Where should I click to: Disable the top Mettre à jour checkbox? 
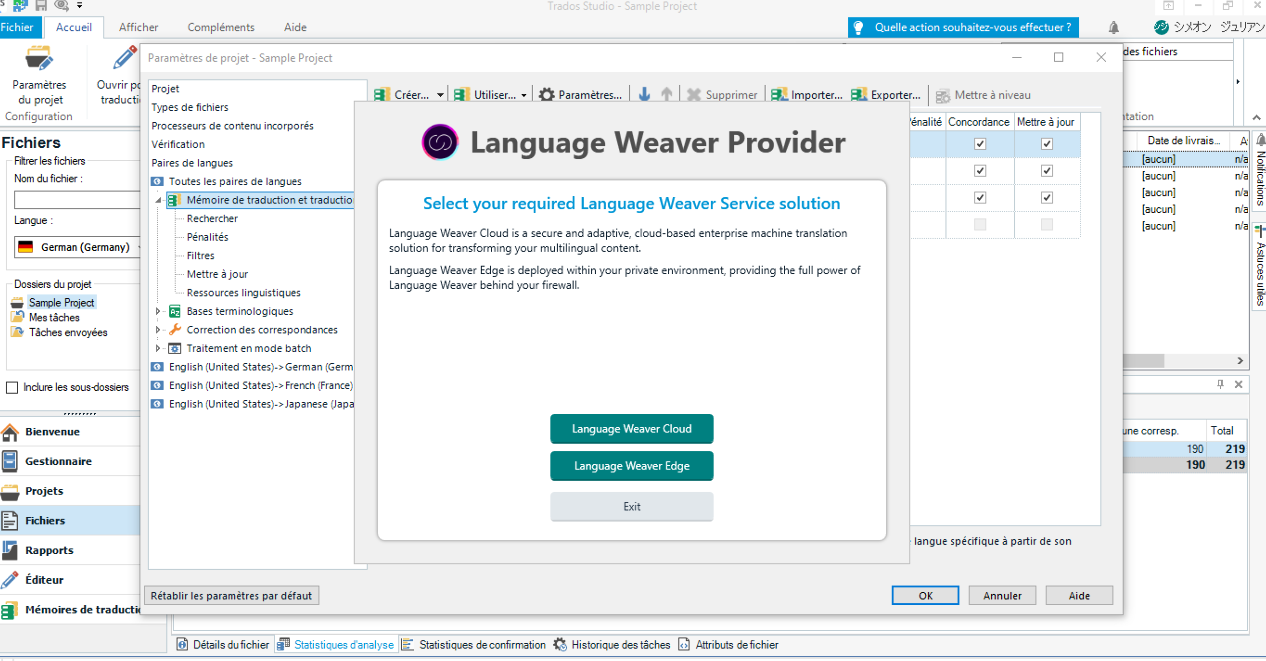1046,143
